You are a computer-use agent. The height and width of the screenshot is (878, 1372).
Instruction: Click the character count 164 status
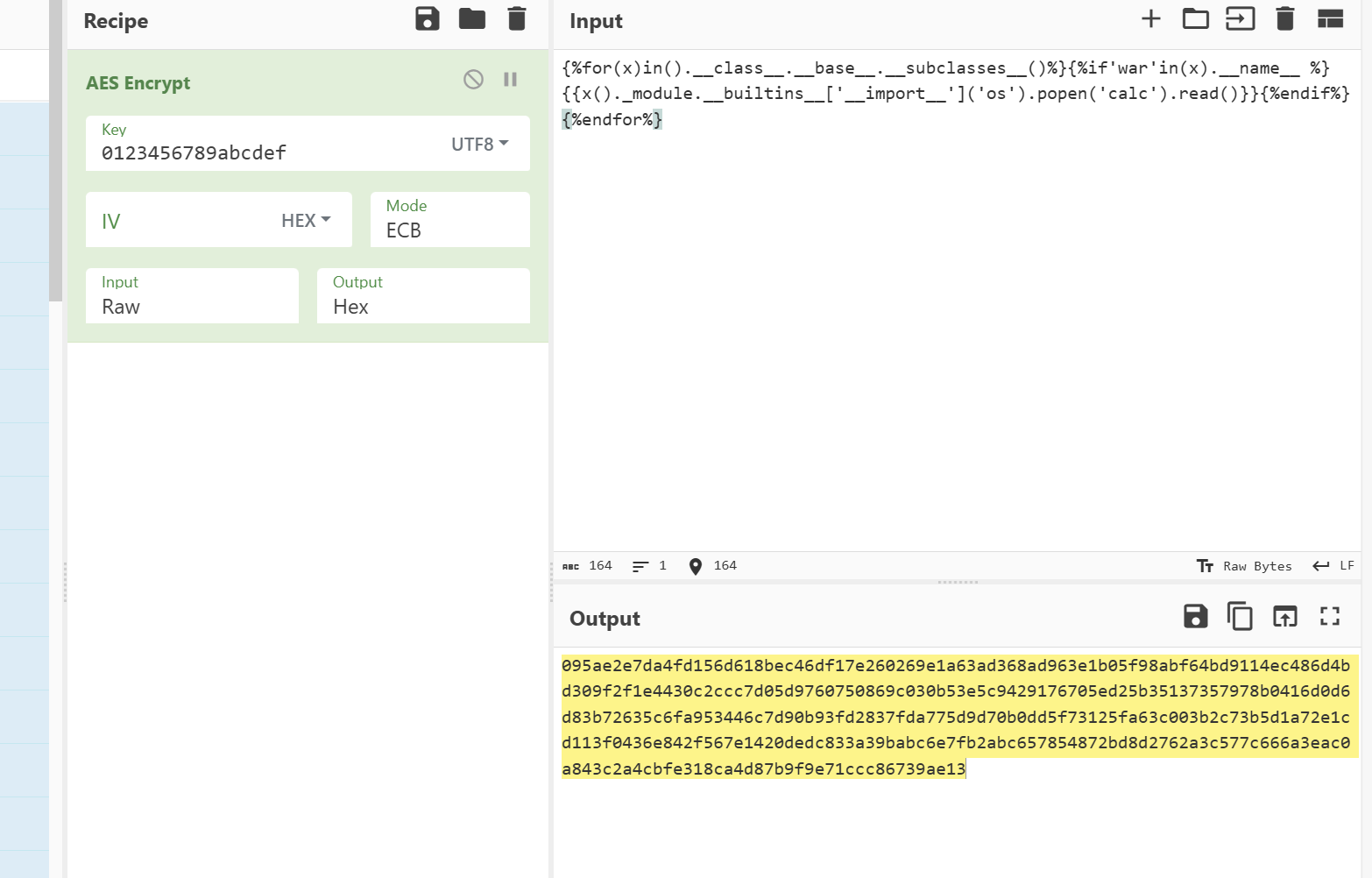[x=588, y=566]
